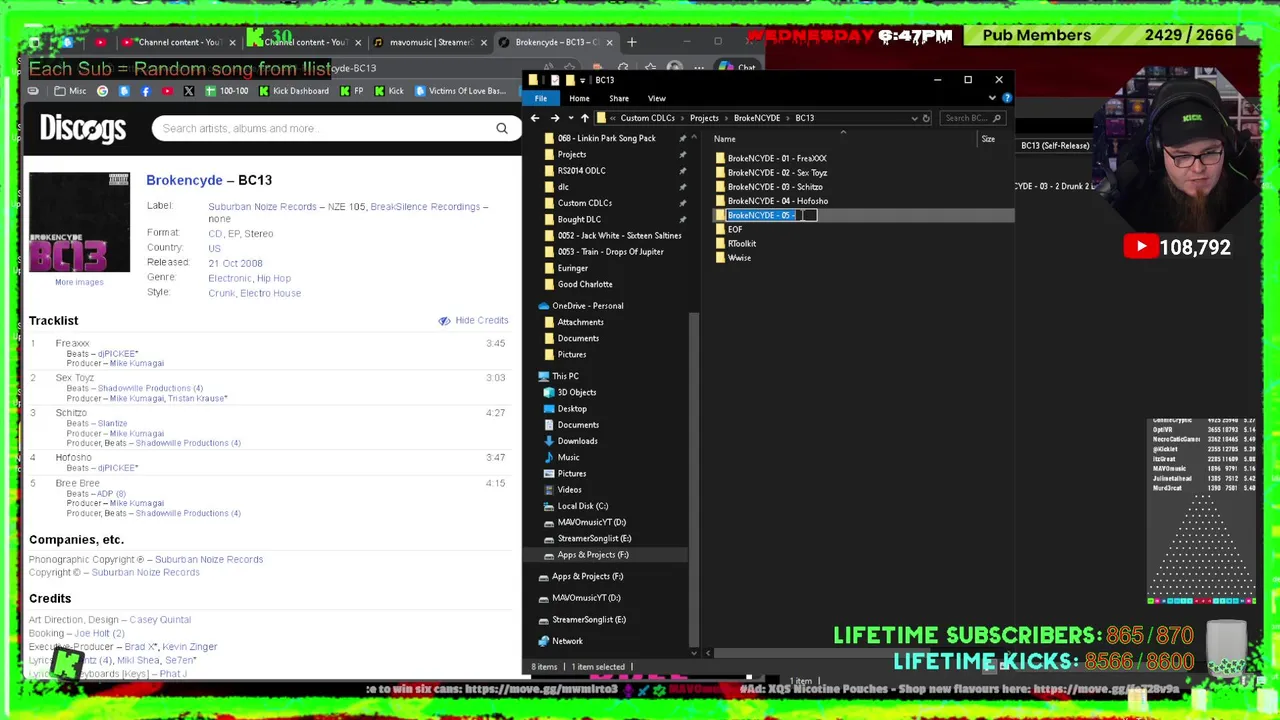Open Music under This PC
1280x720 pixels.
point(568,457)
